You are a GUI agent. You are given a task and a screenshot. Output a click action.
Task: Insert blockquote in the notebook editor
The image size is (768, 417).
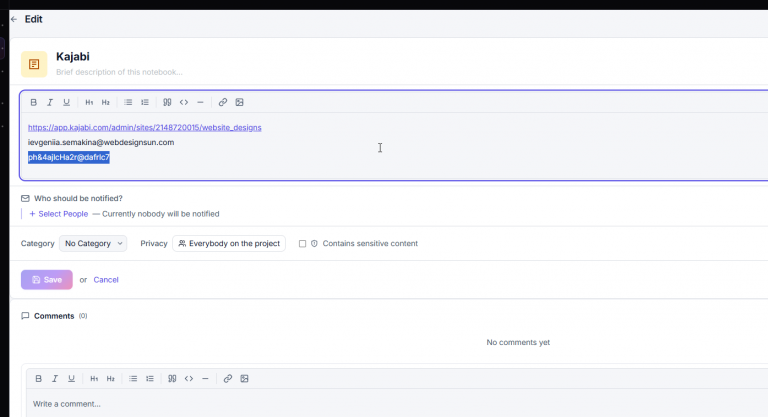pos(167,102)
